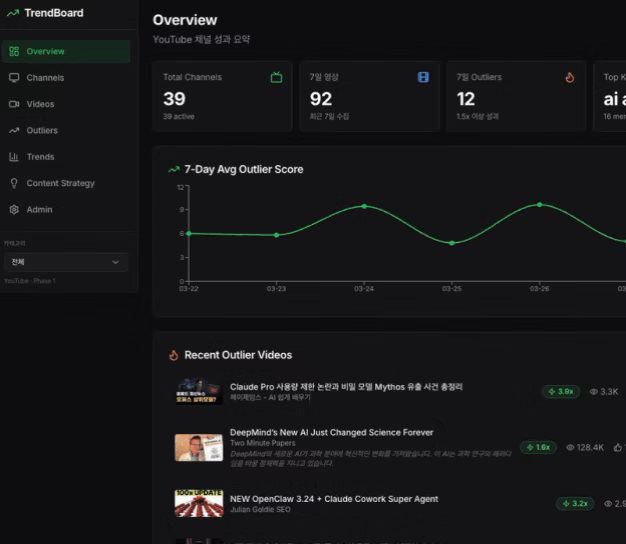The image size is (626, 544).
Task: Click the 03-22 data point on the chart
Action: click(x=189, y=233)
